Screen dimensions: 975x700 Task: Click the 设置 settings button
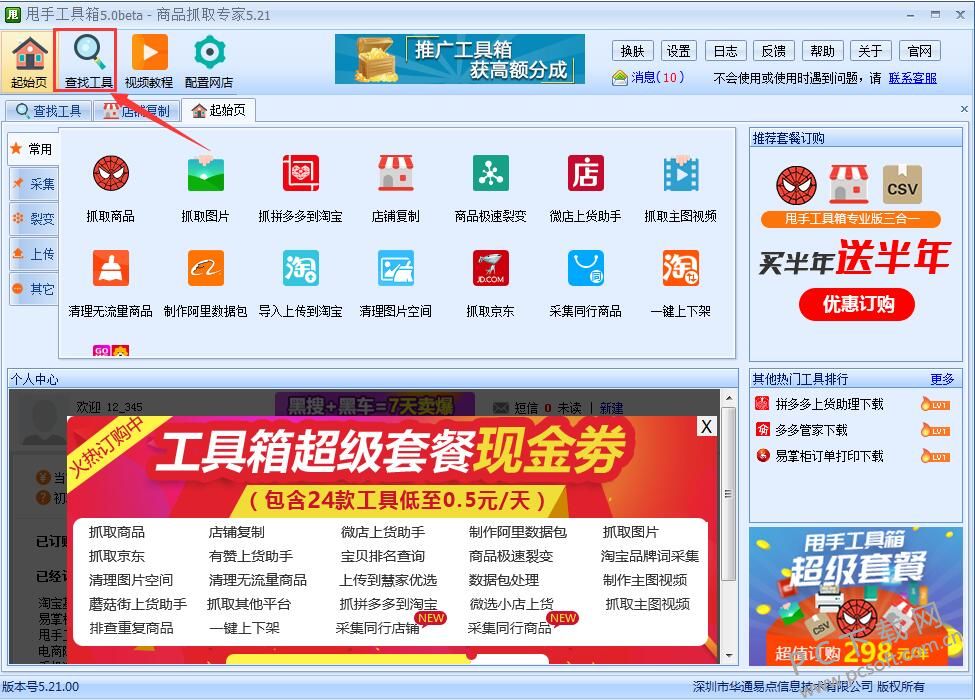click(x=678, y=51)
